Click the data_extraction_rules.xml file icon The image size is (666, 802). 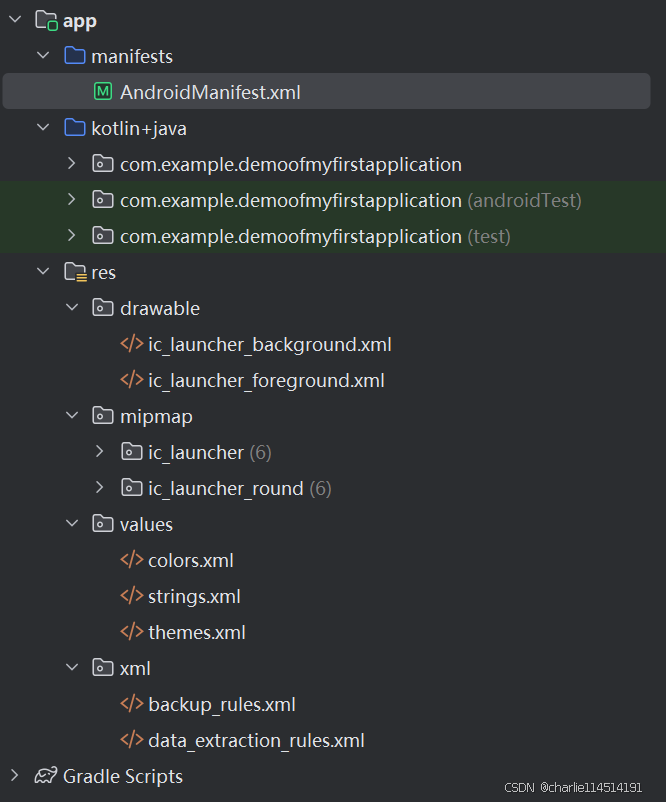click(131, 740)
